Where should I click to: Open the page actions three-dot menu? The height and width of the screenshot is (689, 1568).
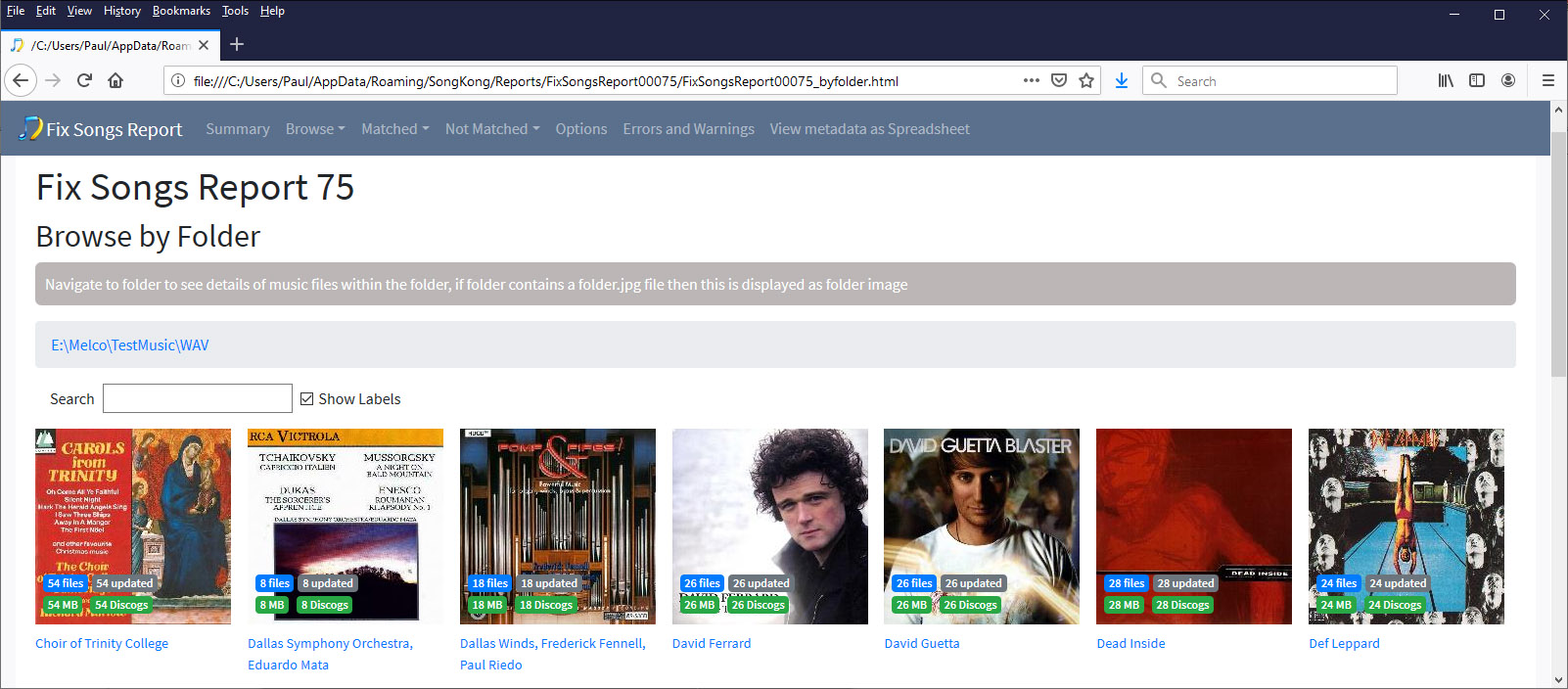(x=1032, y=81)
